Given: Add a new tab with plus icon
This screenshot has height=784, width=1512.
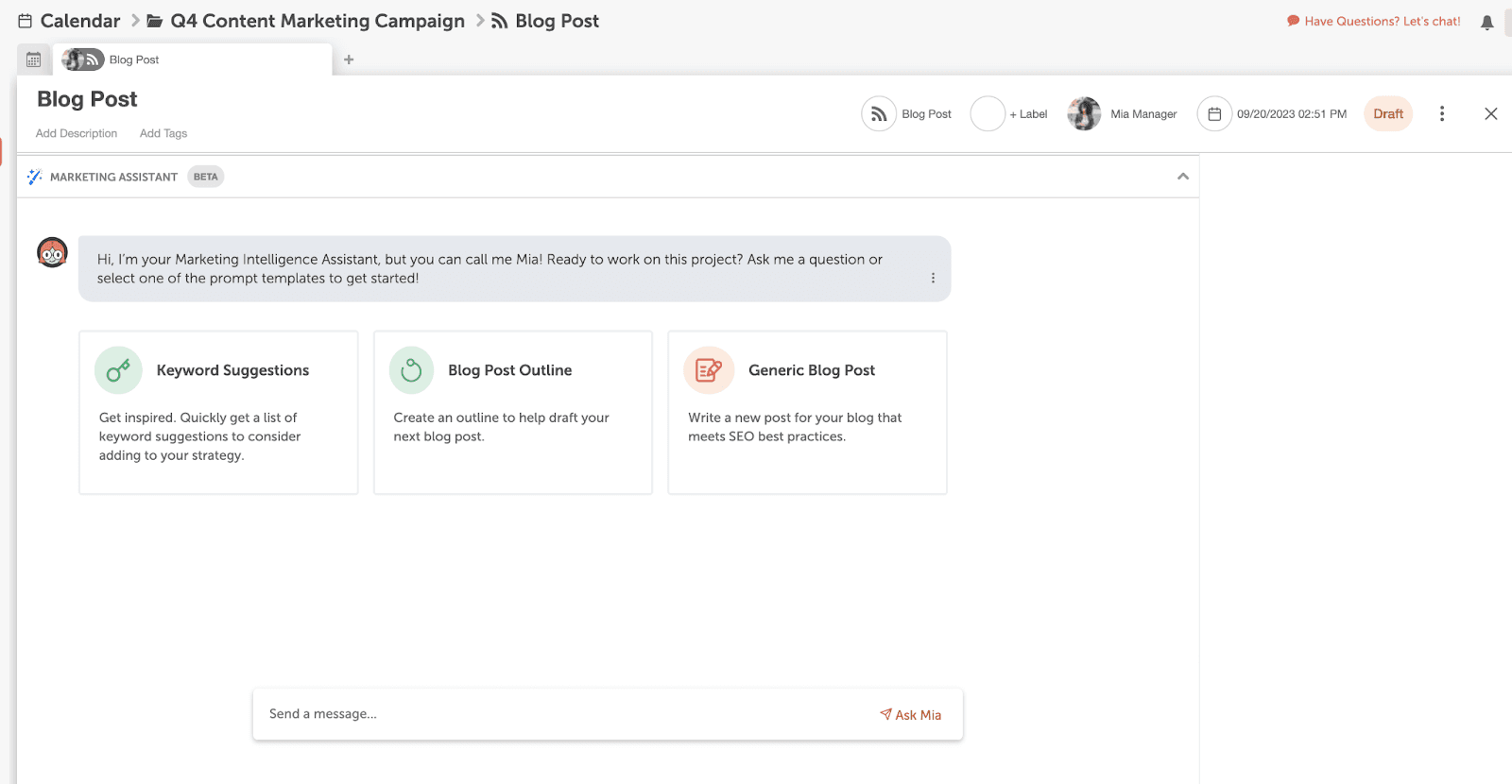Looking at the screenshot, I should 349,60.
